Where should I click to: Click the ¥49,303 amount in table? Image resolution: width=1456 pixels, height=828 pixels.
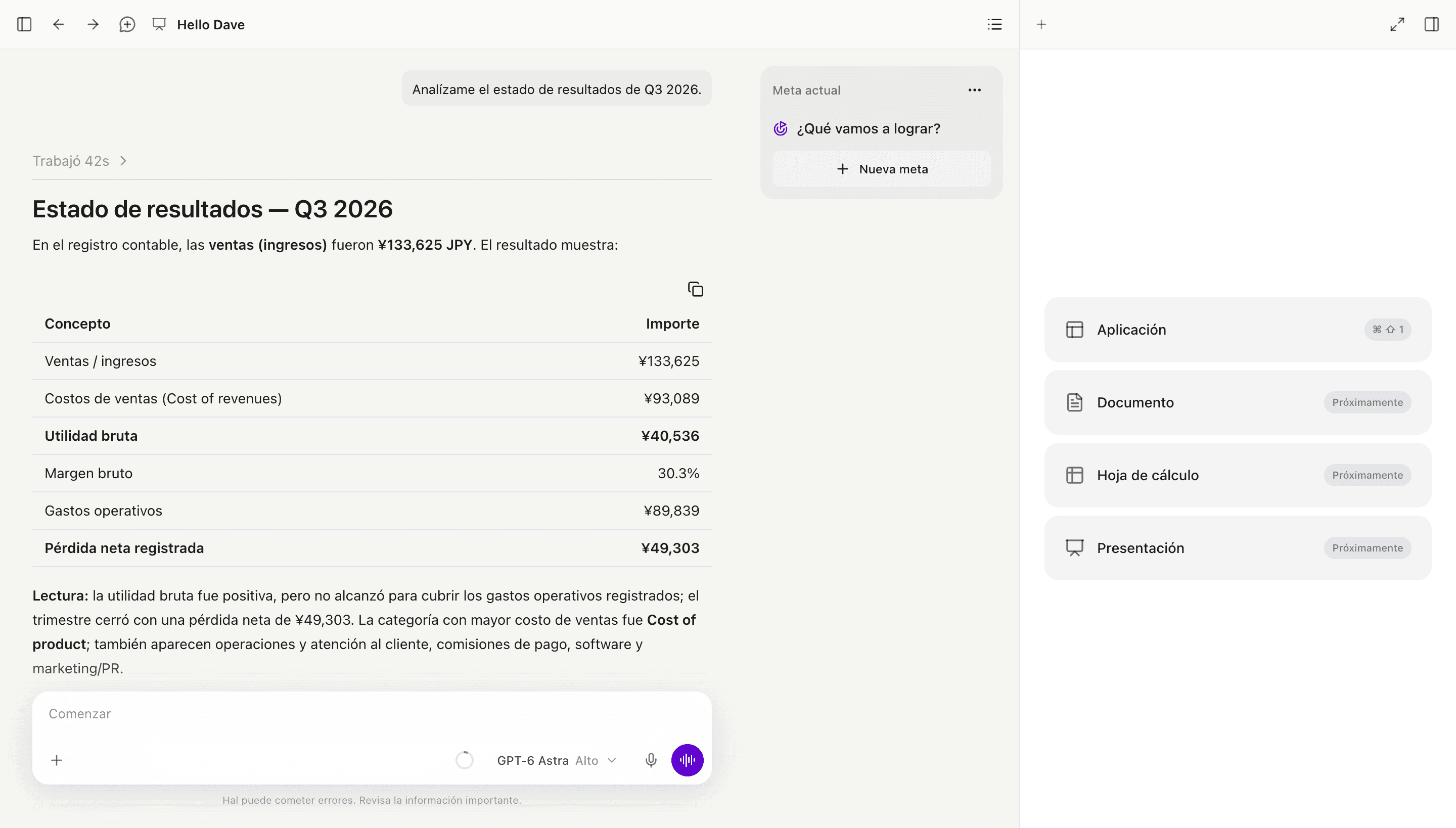pyautogui.click(x=670, y=548)
